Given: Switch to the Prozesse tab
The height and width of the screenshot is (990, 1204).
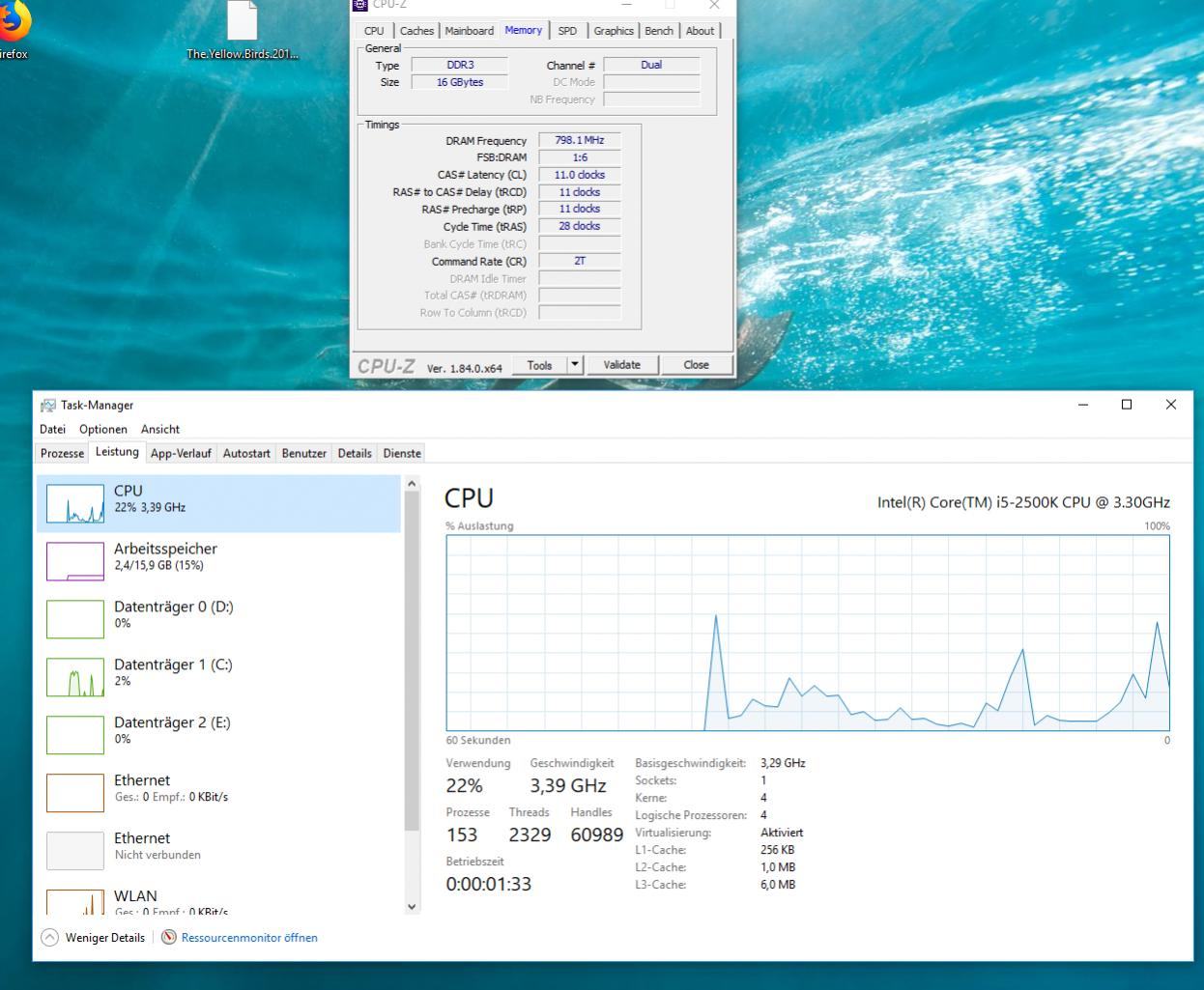Looking at the screenshot, I should pyautogui.click(x=62, y=453).
